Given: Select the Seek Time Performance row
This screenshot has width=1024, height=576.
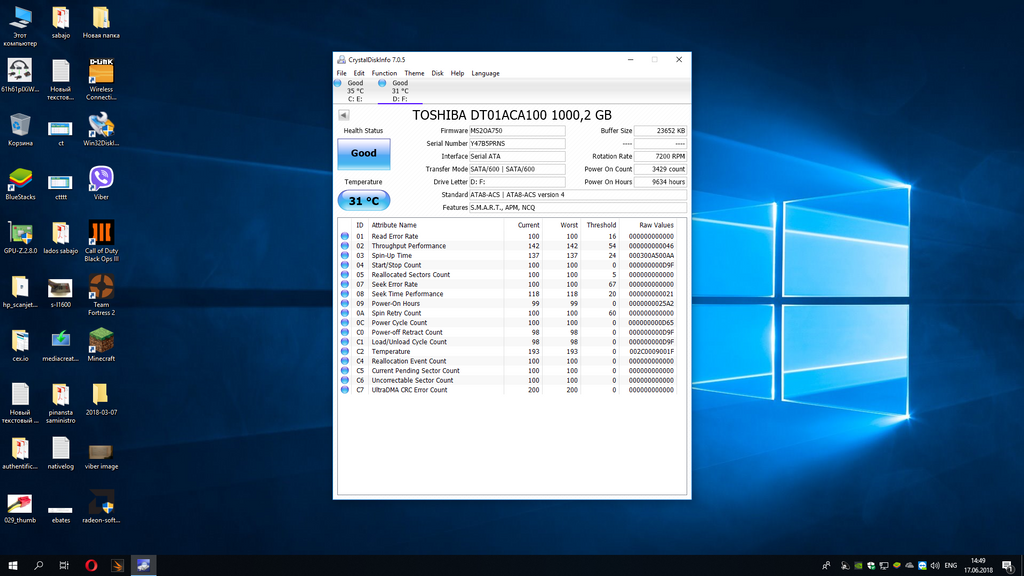Looking at the screenshot, I should tap(507, 294).
